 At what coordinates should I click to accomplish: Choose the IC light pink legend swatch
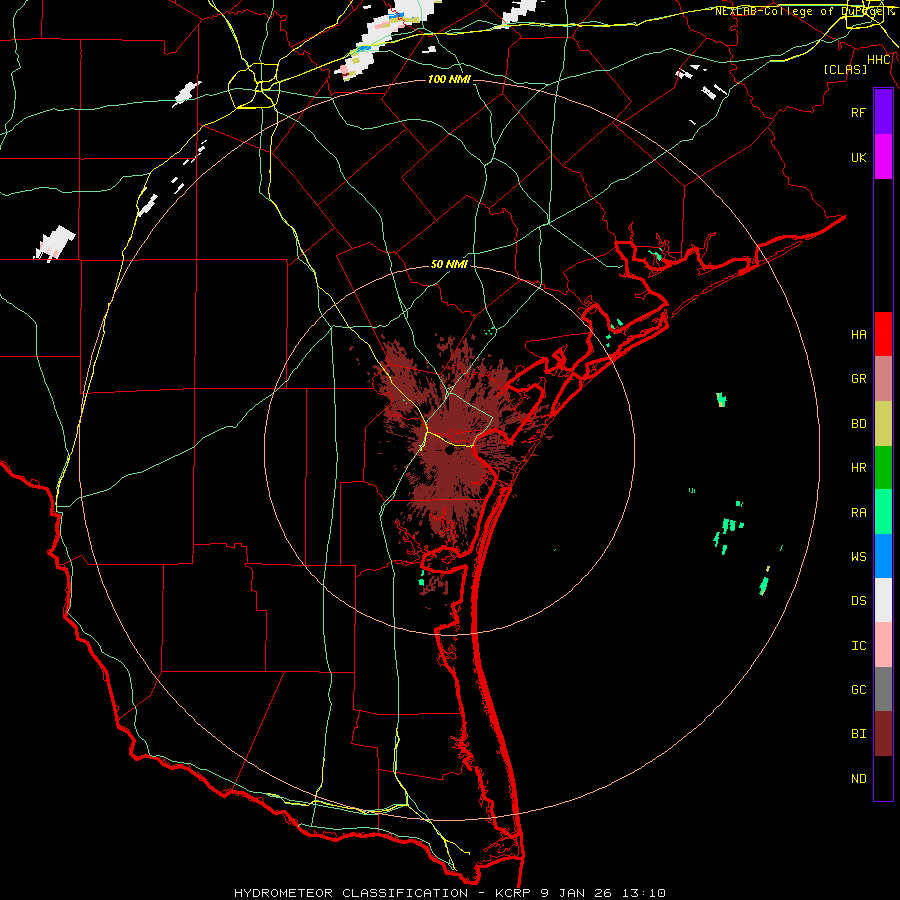[883, 645]
